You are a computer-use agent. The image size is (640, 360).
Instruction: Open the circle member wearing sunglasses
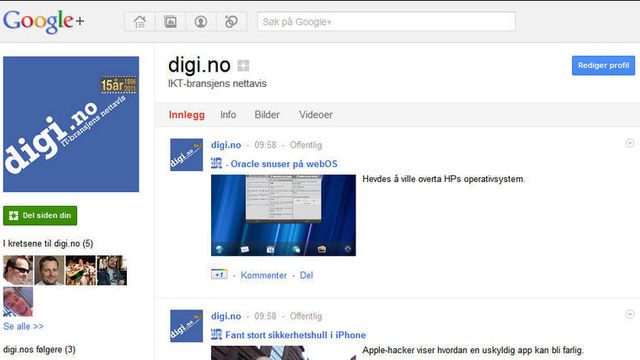click(18, 270)
